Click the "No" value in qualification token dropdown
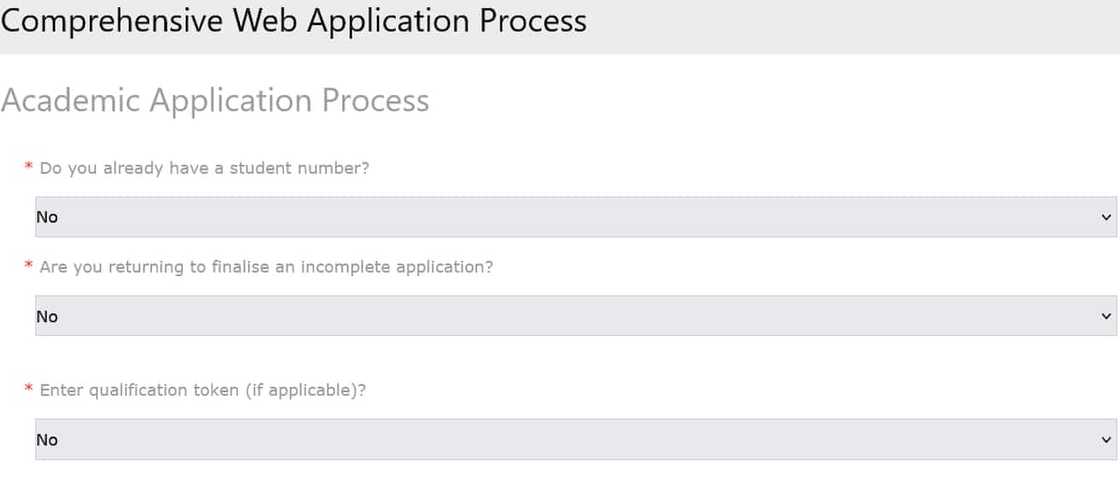 tap(47, 440)
